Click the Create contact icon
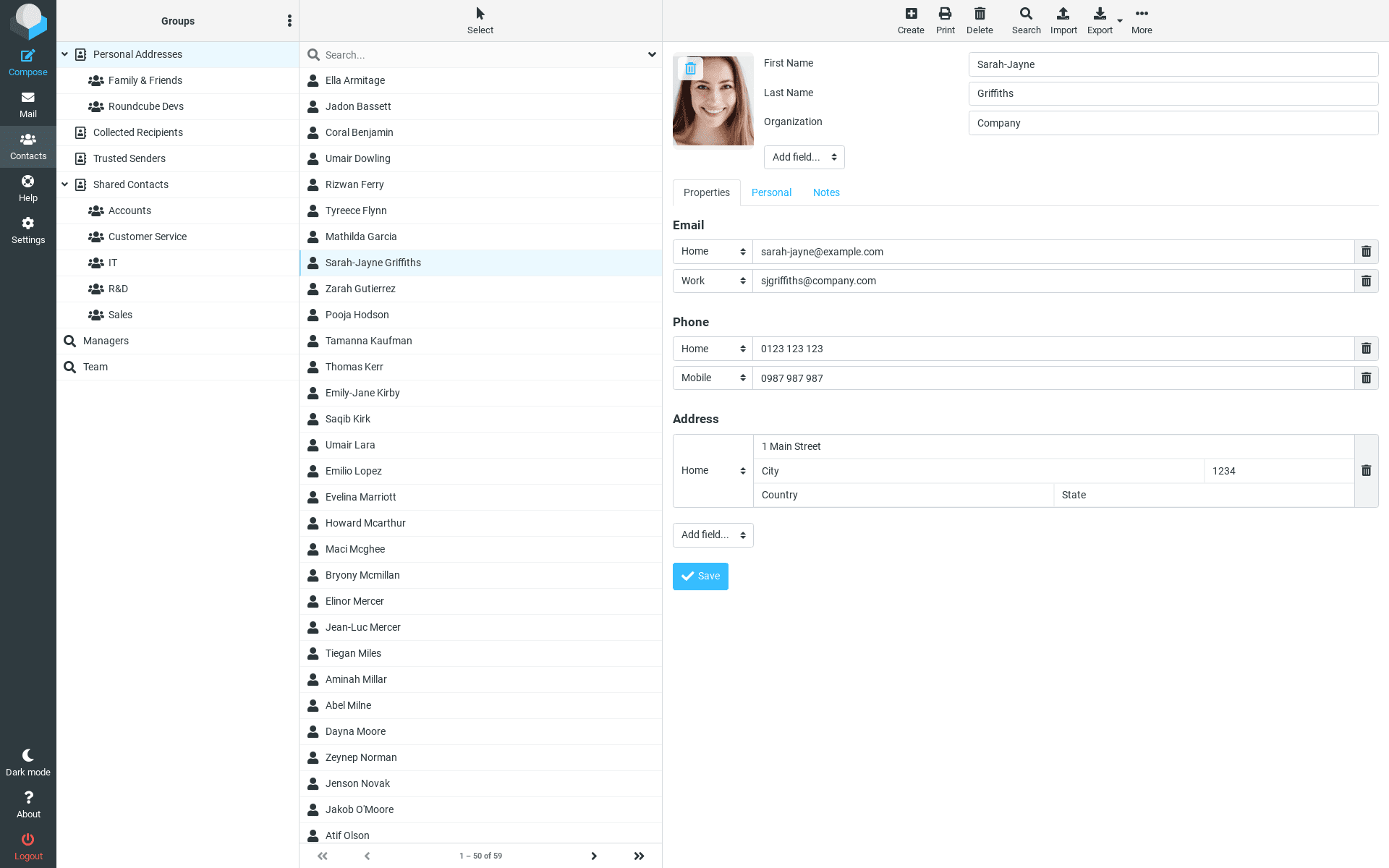 911,20
